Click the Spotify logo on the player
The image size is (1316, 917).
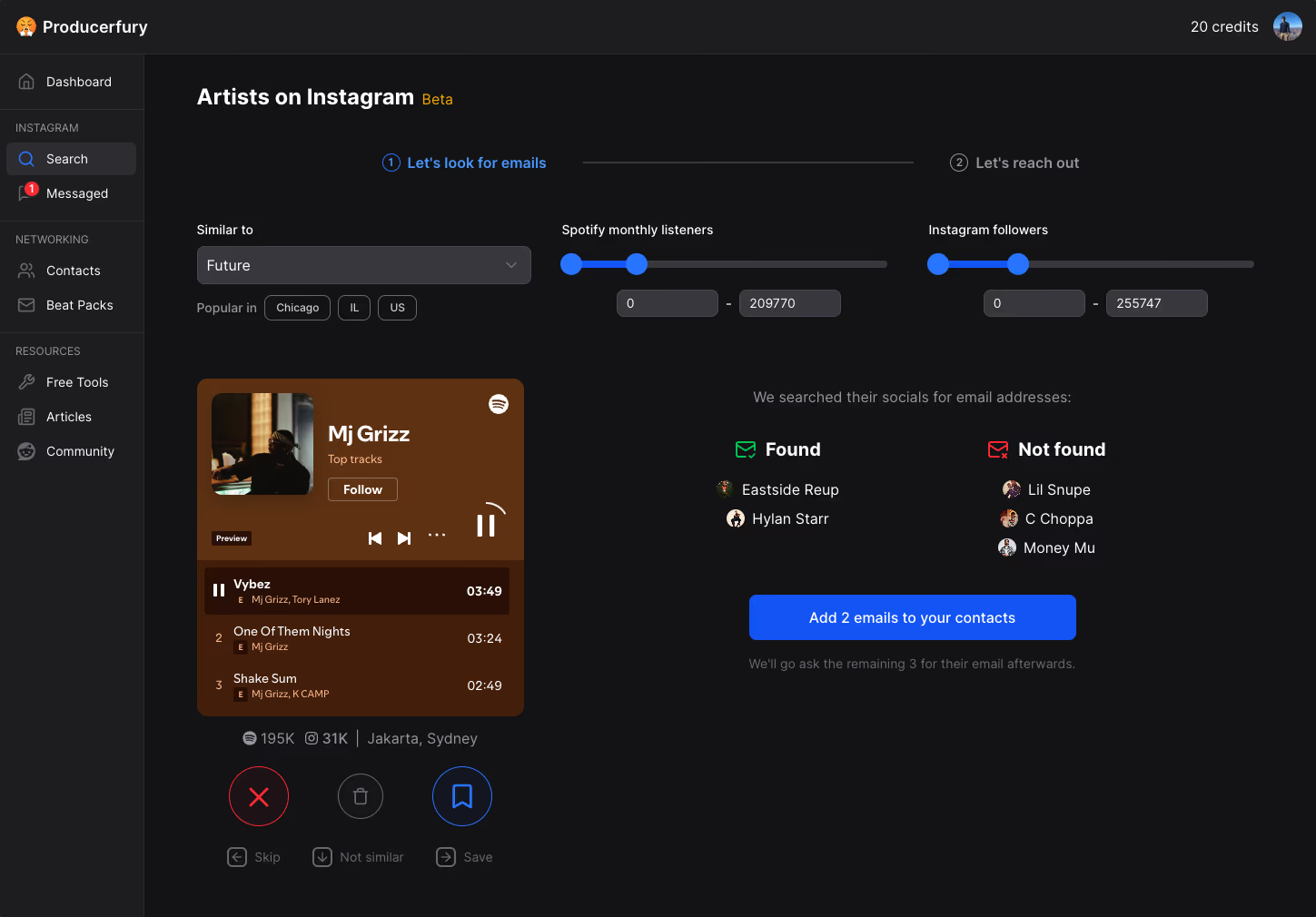point(499,404)
